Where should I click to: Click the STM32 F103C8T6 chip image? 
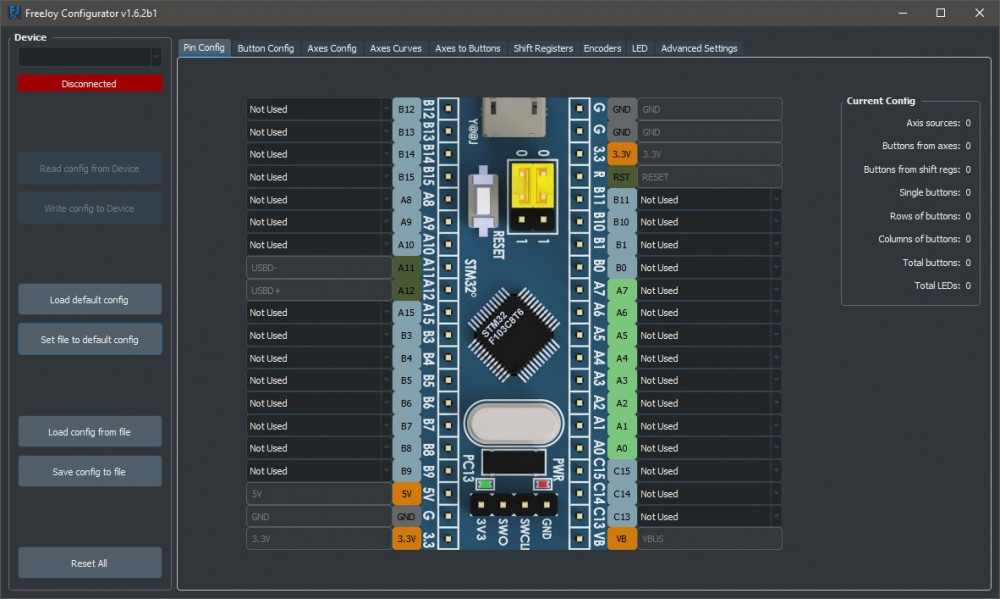tap(512, 333)
